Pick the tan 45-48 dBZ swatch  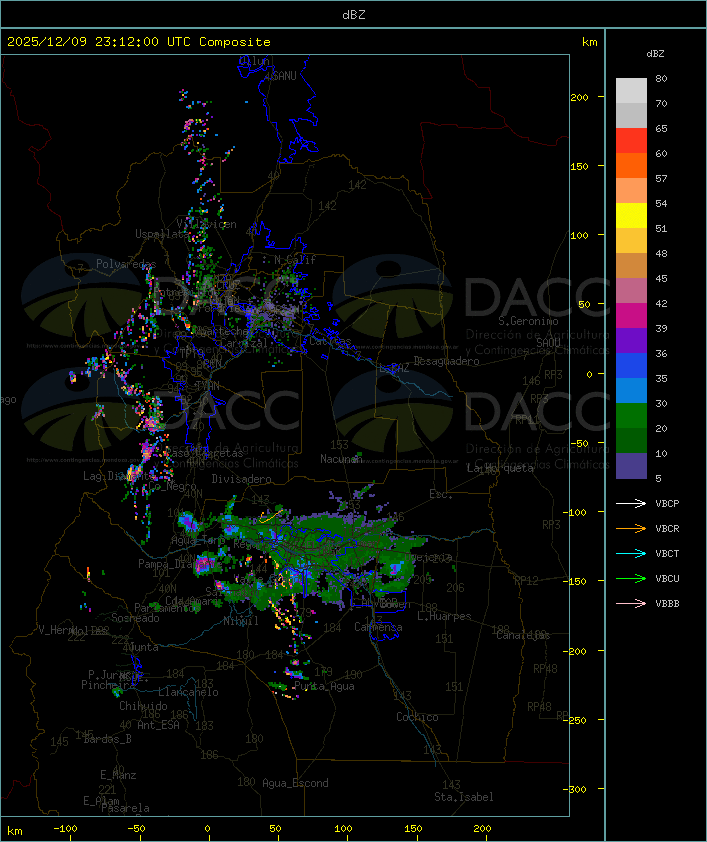pos(631,265)
